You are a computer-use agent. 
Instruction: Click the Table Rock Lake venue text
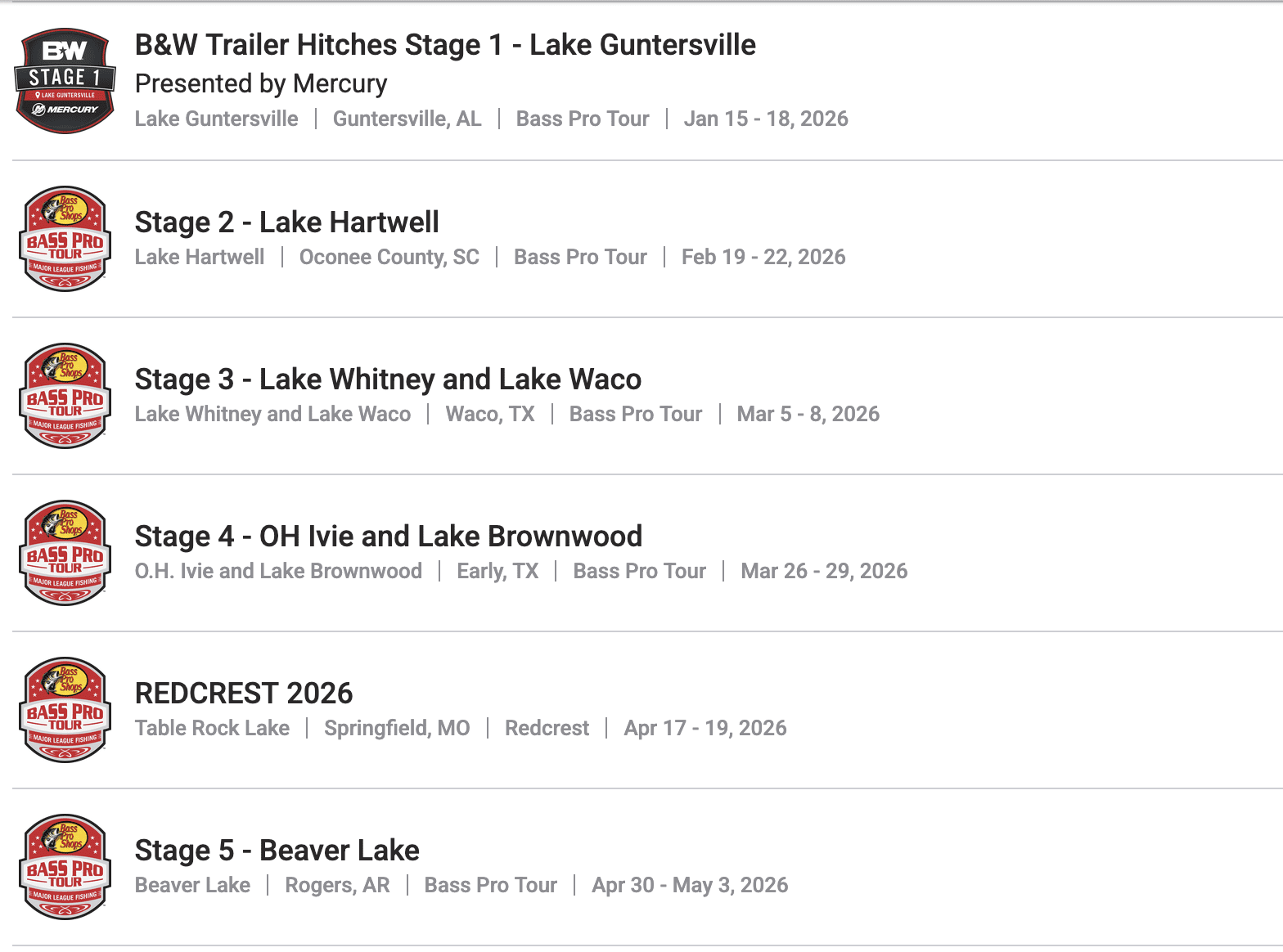tap(212, 729)
